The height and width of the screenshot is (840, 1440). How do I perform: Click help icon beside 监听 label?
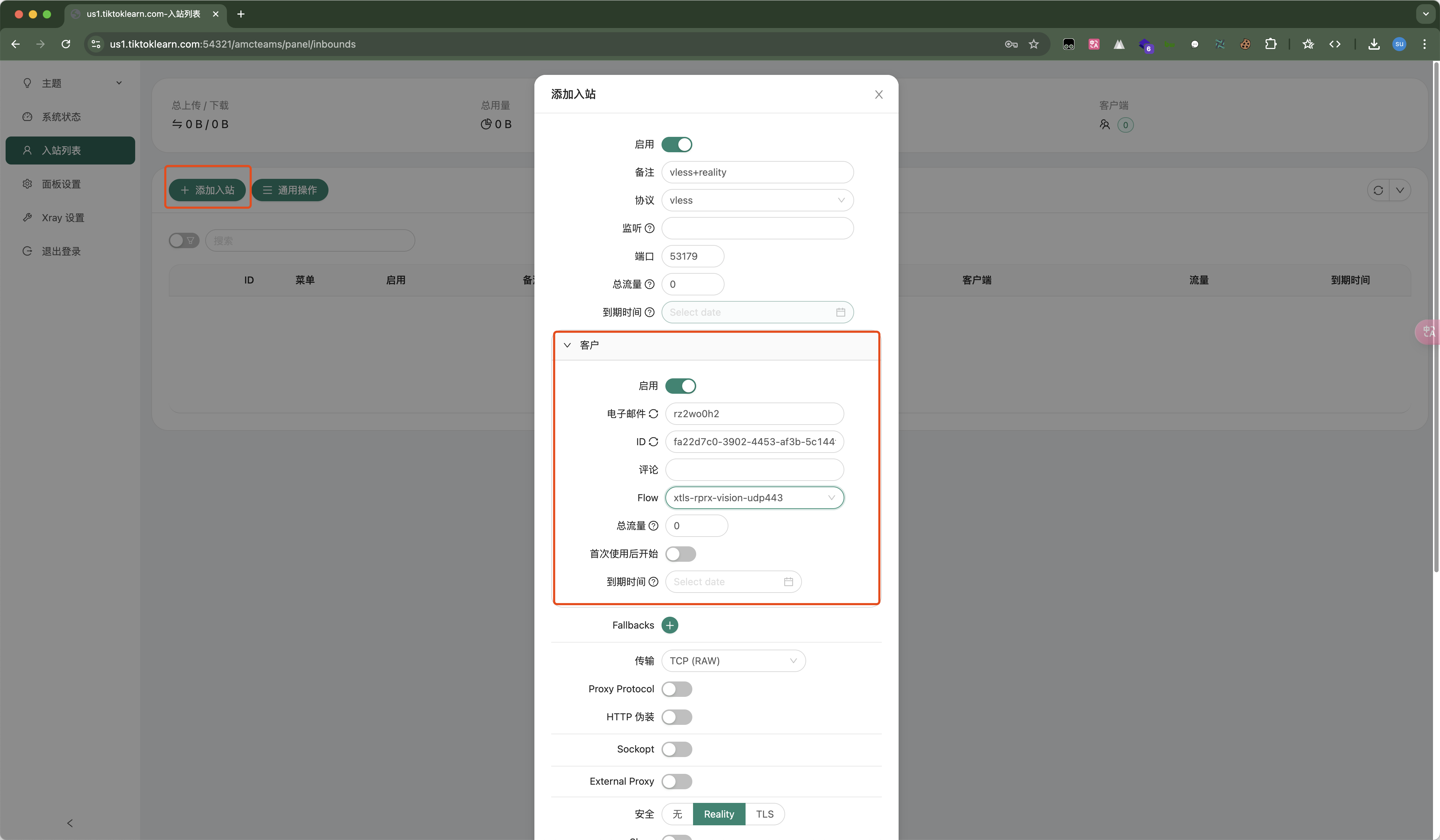click(649, 229)
